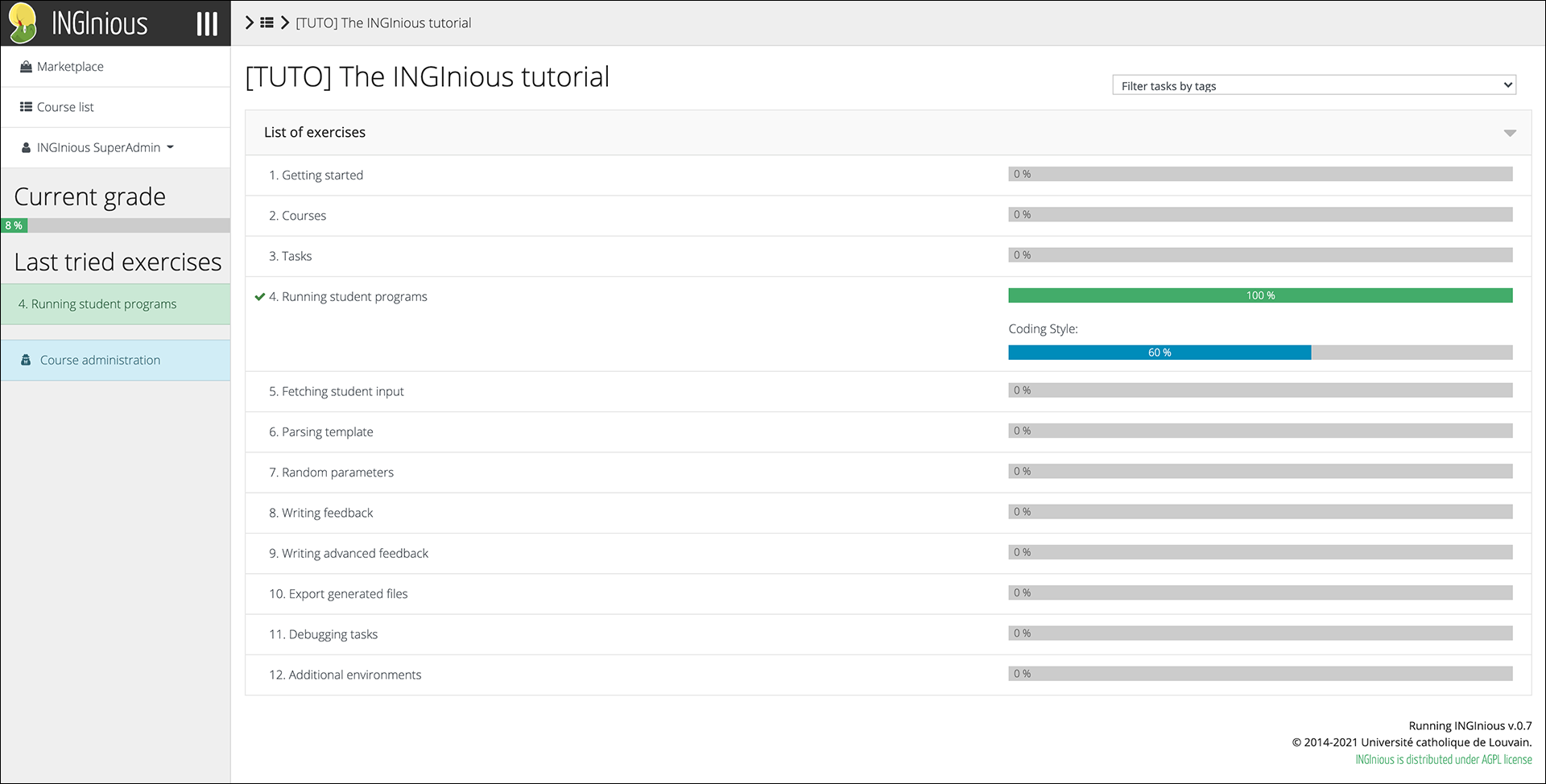
Task: Click the Course list grid icon
Action: point(26,107)
